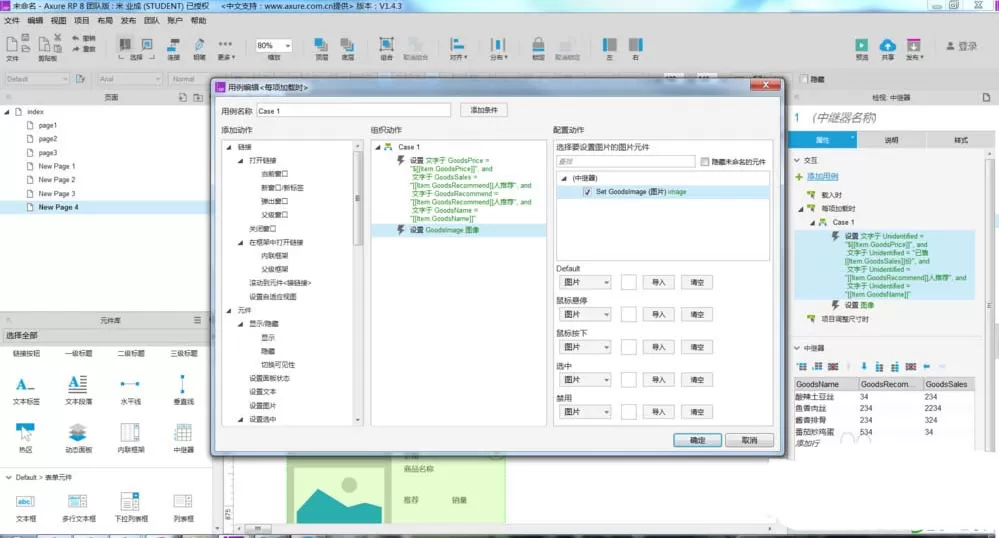Collapse the Case 1 tree node
Screen dimensions: 999x538
[378, 147]
